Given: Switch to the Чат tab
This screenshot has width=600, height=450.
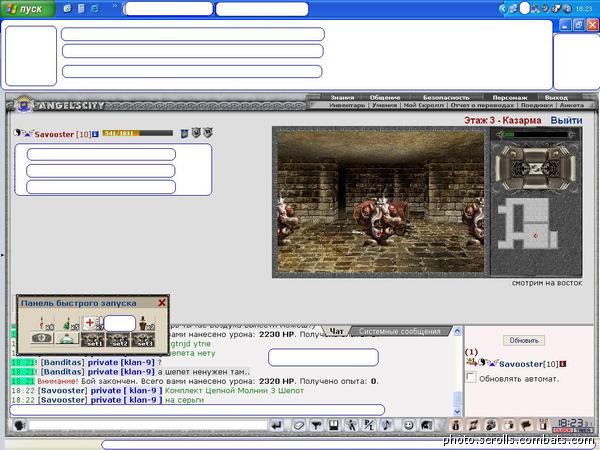Looking at the screenshot, I should (x=336, y=331).
